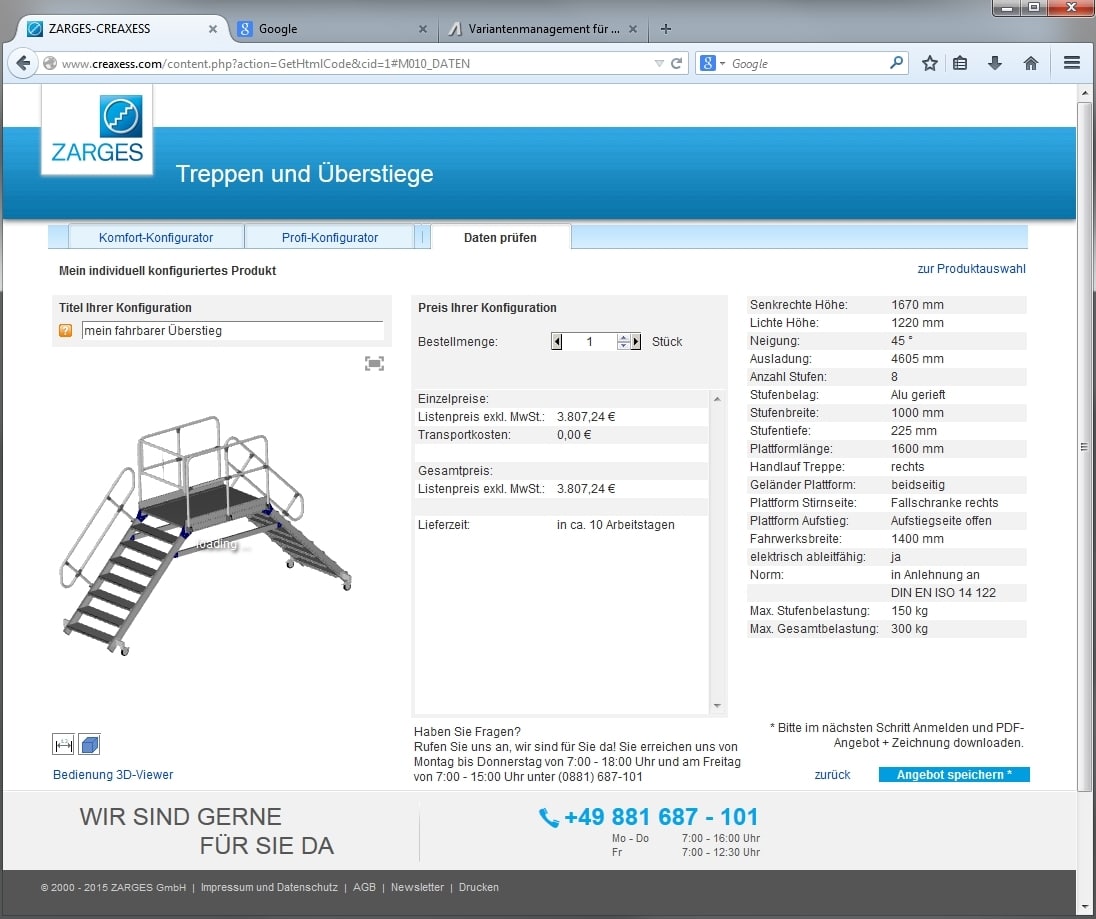Open the Komfort-Konfigurator tab

[156, 238]
